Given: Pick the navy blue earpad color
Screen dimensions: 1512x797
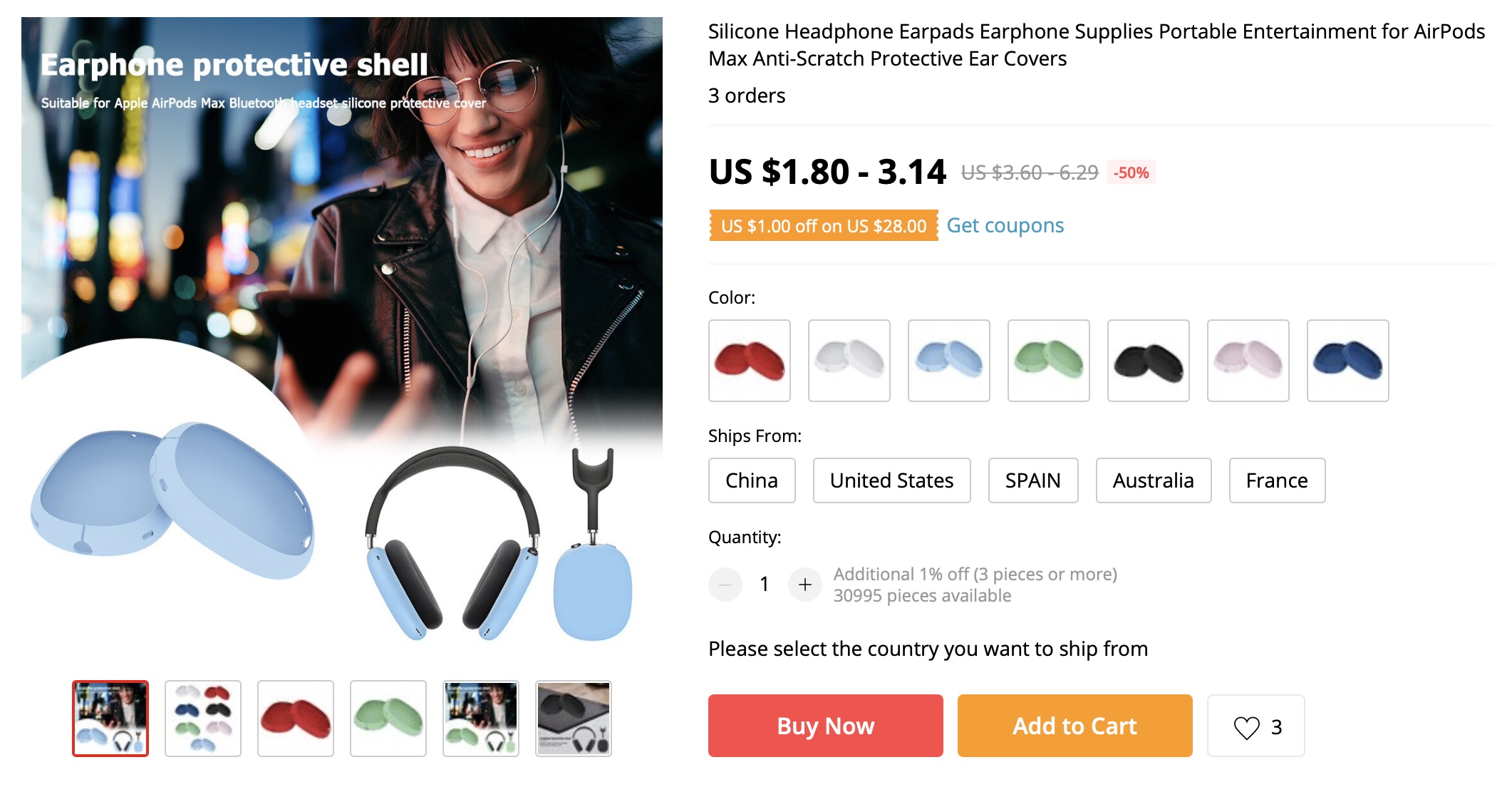Looking at the screenshot, I should coord(1348,361).
